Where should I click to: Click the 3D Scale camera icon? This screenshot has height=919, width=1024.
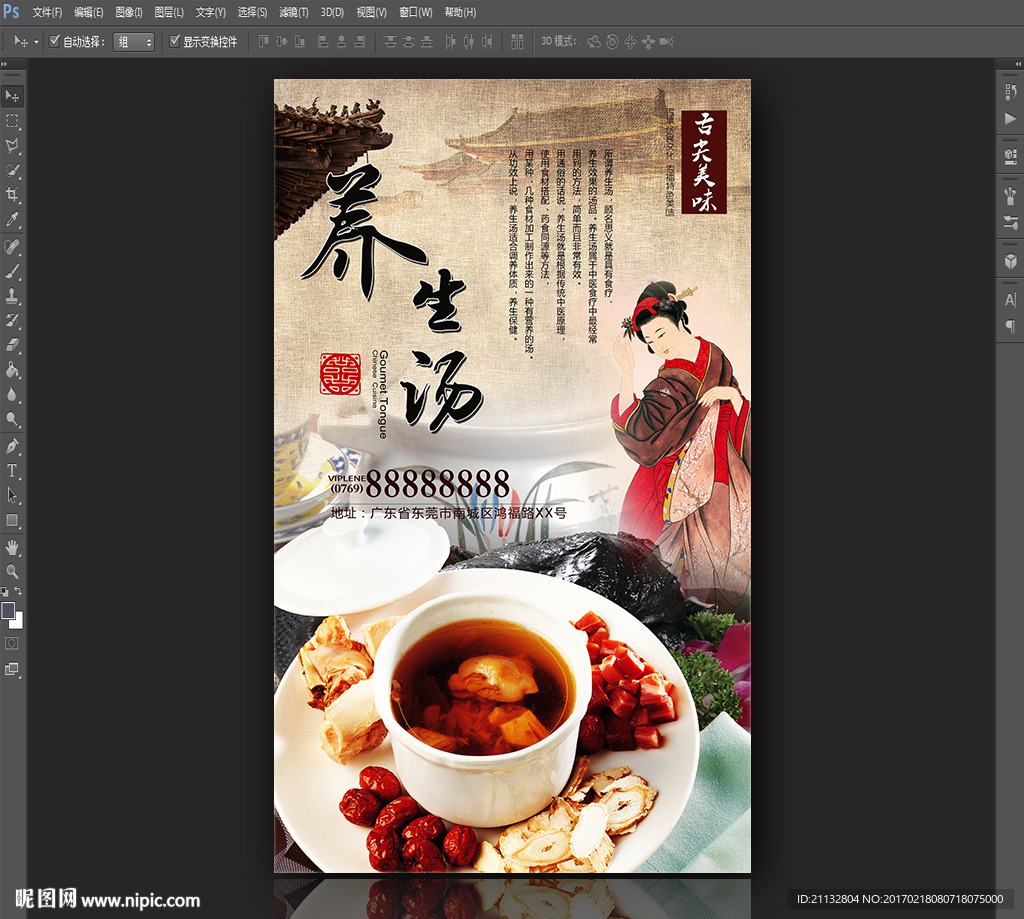[x=666, y=42]
